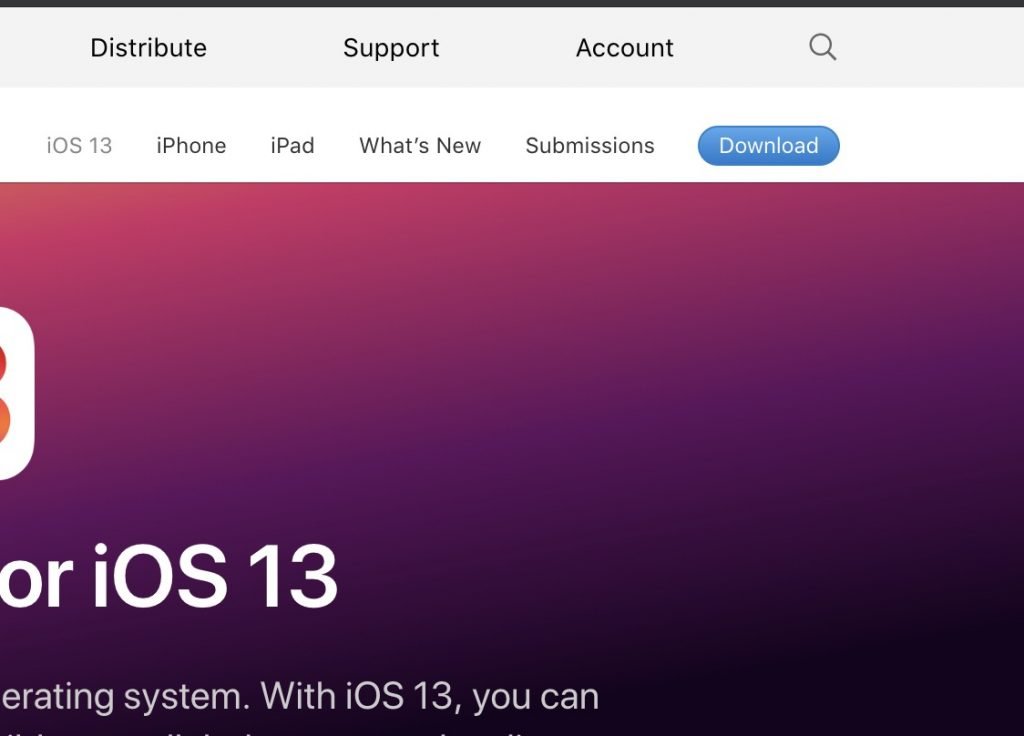
Task: Open the What's New tab
Action: point(420,145)
